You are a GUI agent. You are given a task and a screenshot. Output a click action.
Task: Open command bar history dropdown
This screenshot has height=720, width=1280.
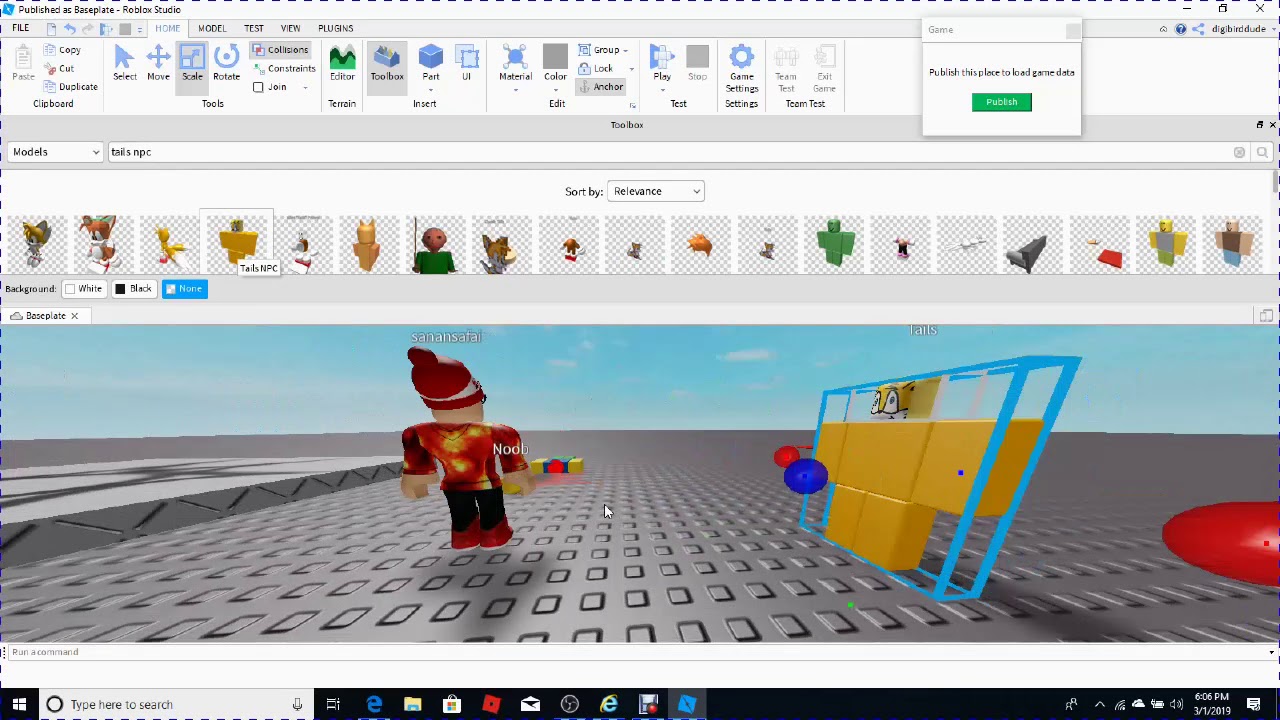pos(1271,652)
